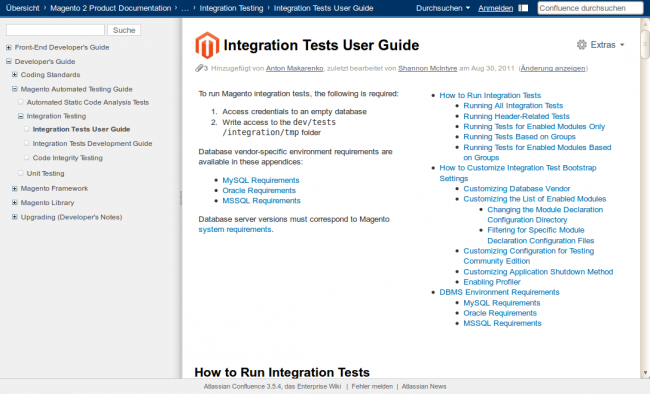The width and height of the screenshot is (650, 394).
Task: Collapse Magento Automated Testing Guide node
Action: [15, 89]
